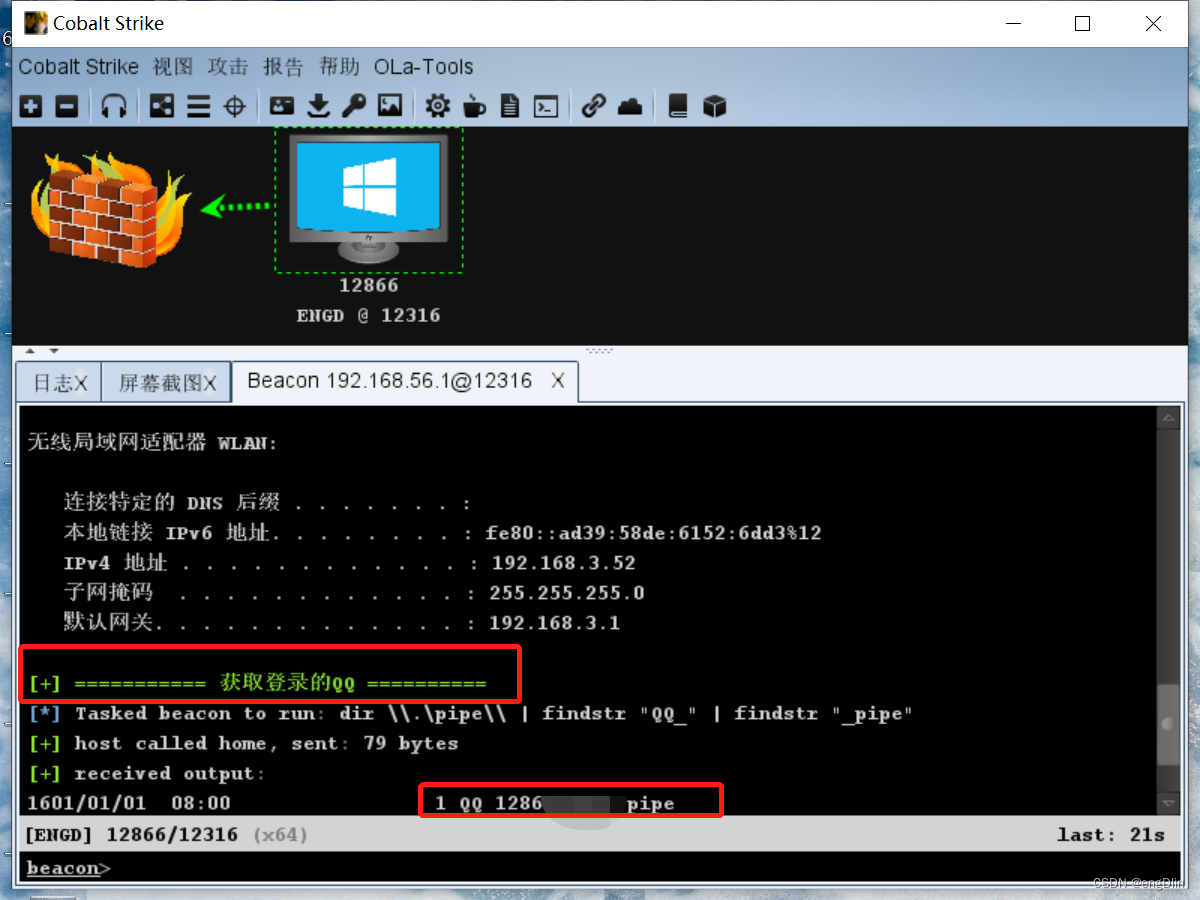Image resolution: width=1200 pixels, height=900 pixels.
Task: Click the disconnect from team server minus icon
Action: [67, 106]
